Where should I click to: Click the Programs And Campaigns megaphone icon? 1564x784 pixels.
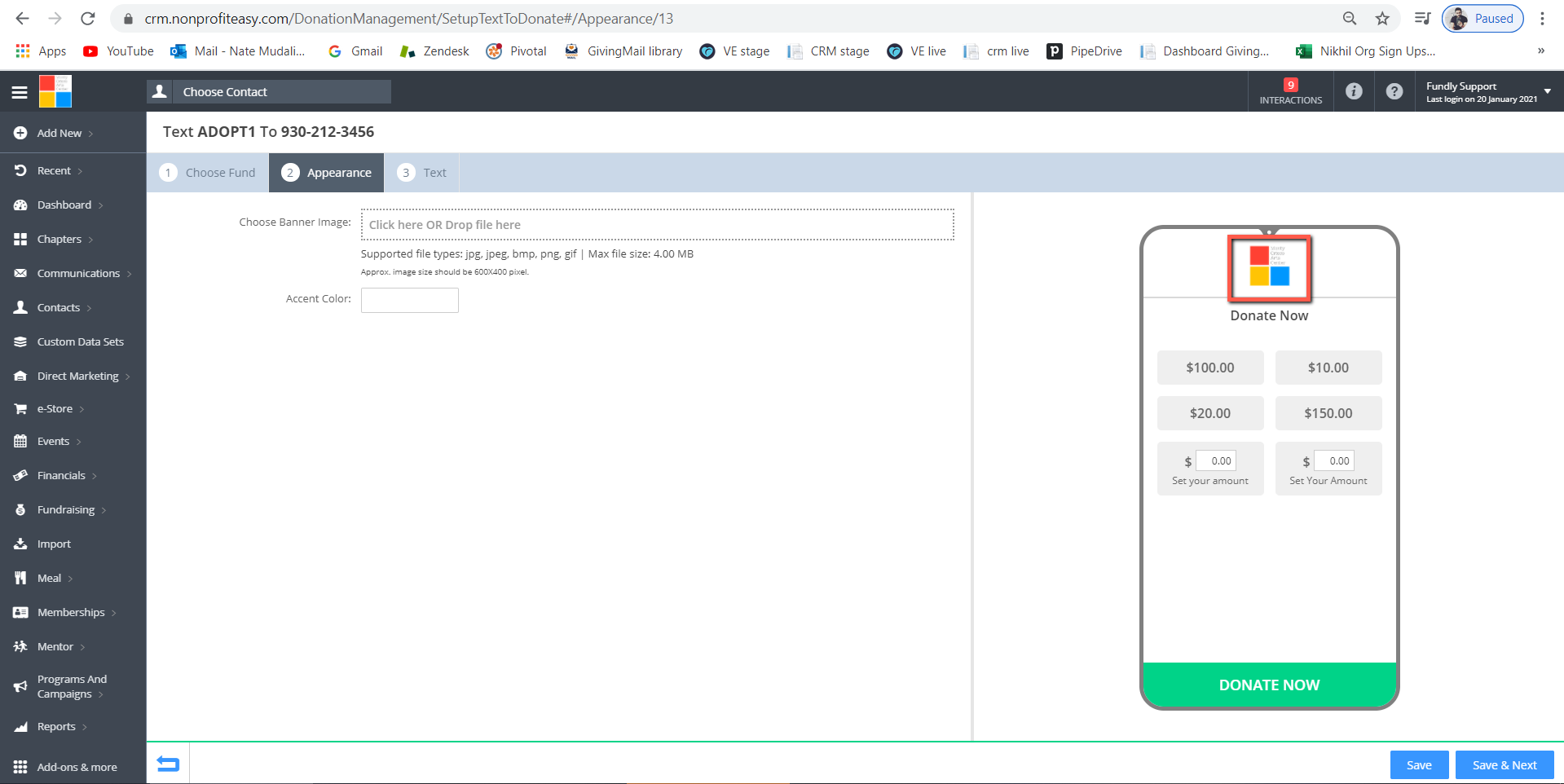(20, 686)
